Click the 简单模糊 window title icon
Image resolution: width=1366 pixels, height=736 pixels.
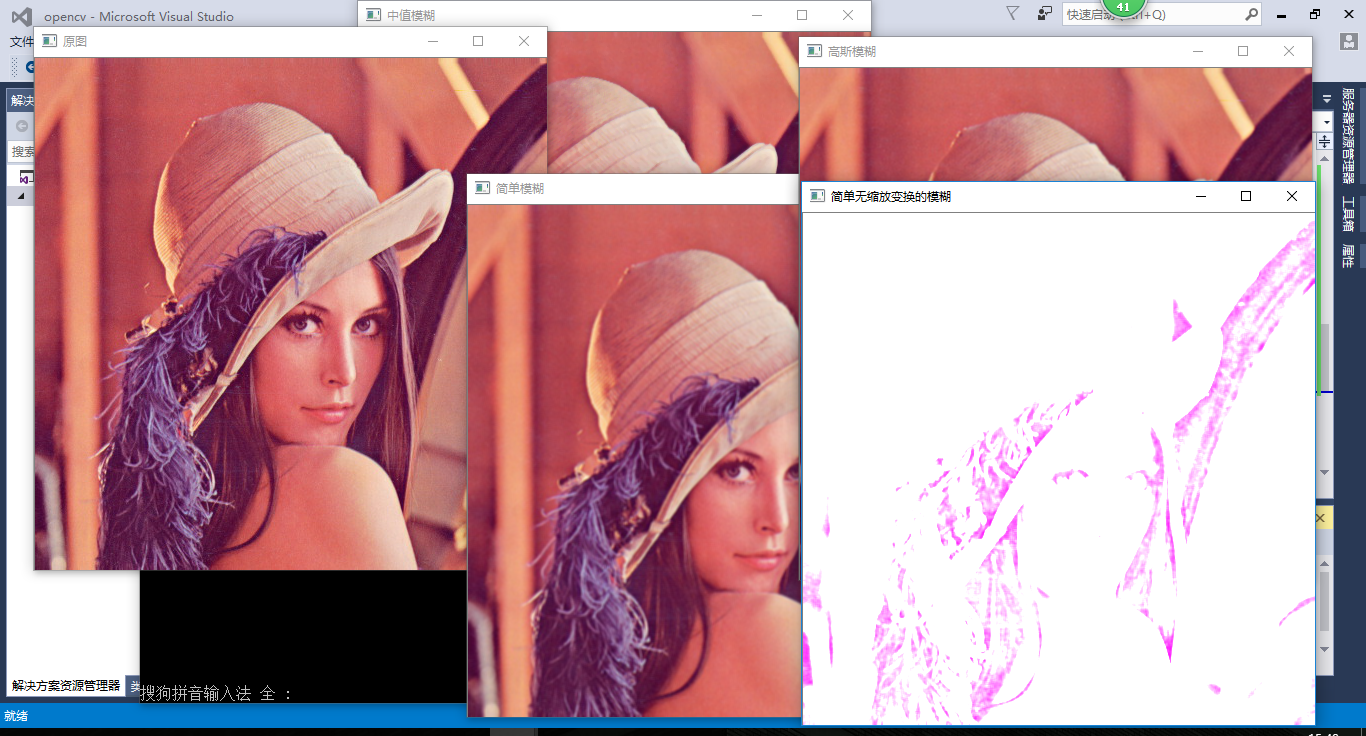click(482, 188)
